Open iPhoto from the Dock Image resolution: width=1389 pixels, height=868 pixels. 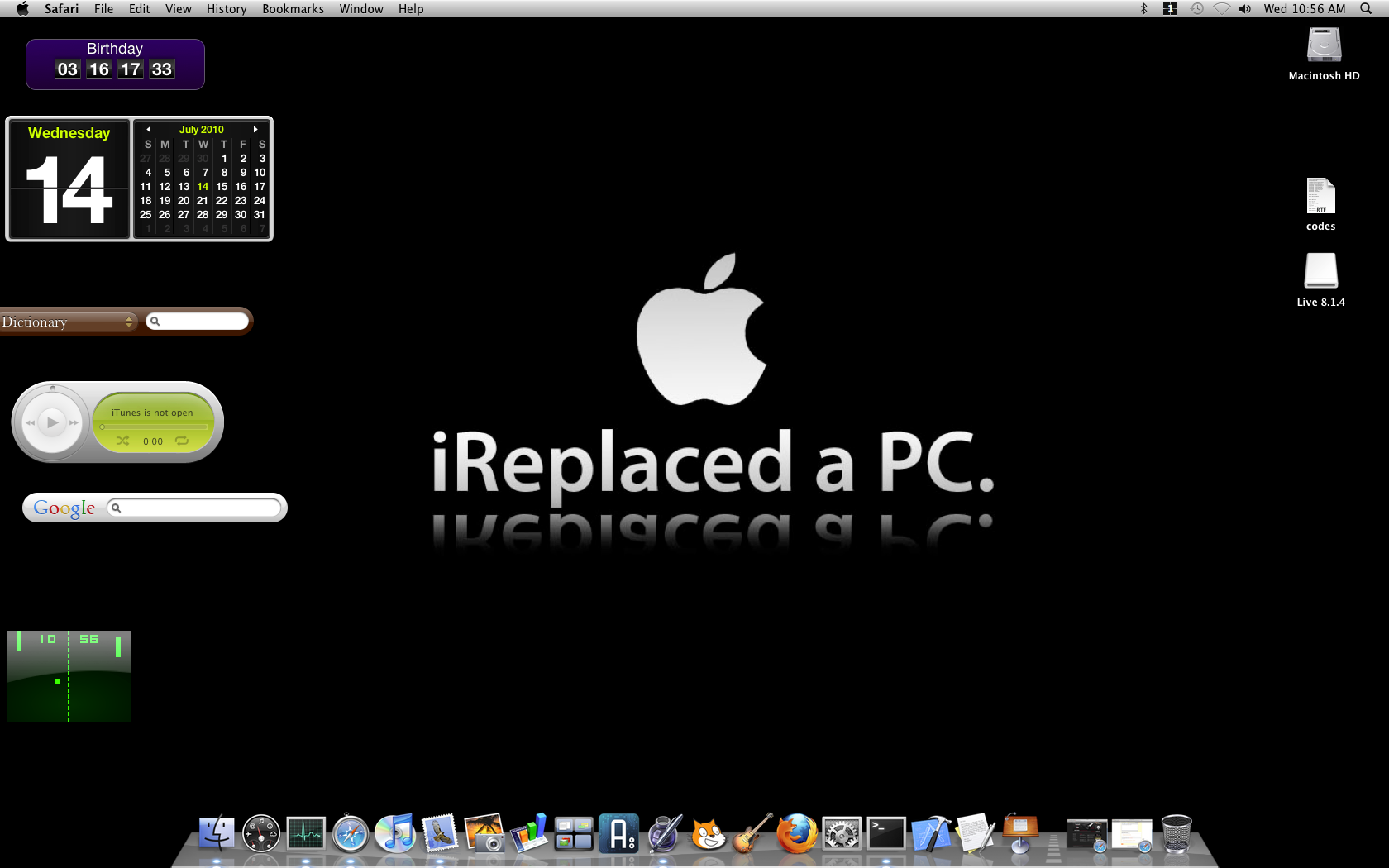[x=484, y=833]
